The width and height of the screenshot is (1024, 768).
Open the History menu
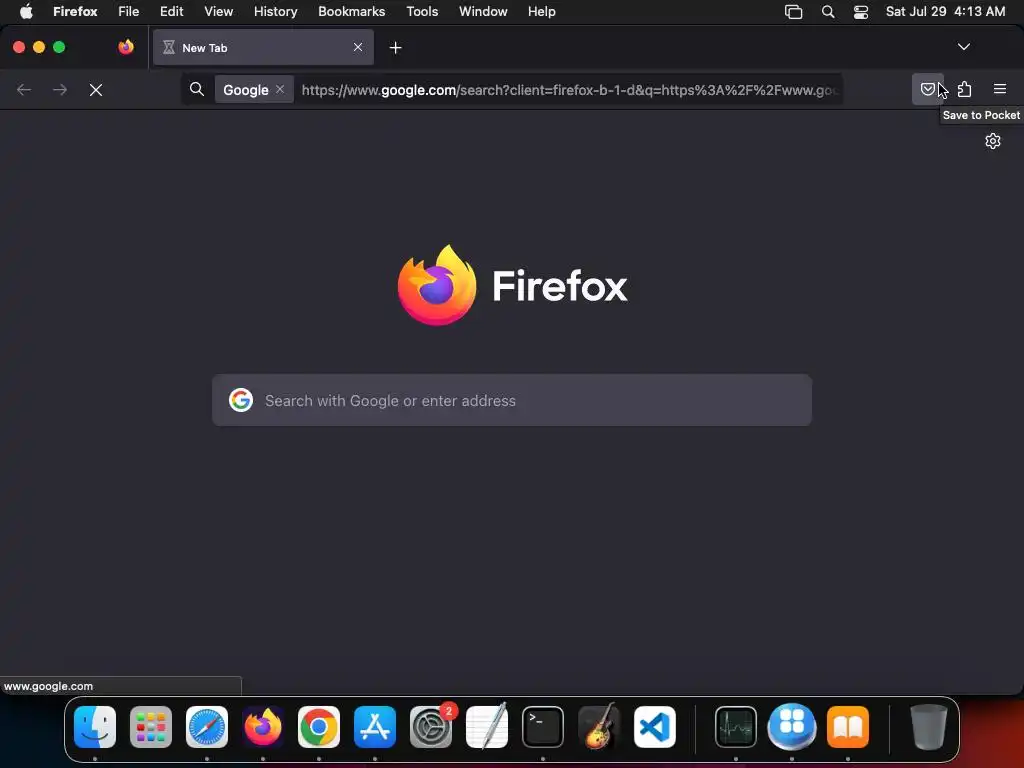point(276,12)
